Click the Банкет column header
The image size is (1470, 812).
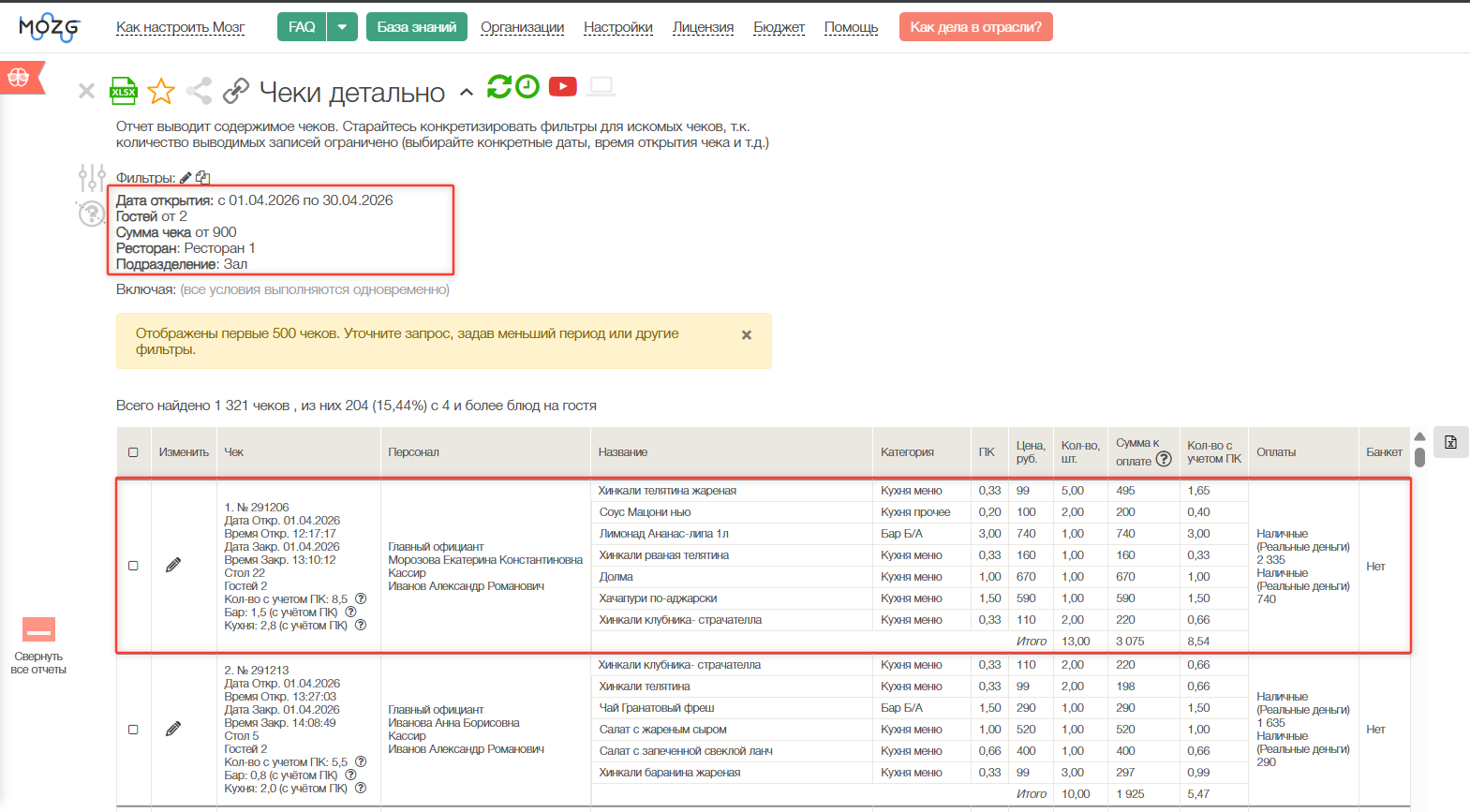pyautogui.click(x=1384, y=452)
